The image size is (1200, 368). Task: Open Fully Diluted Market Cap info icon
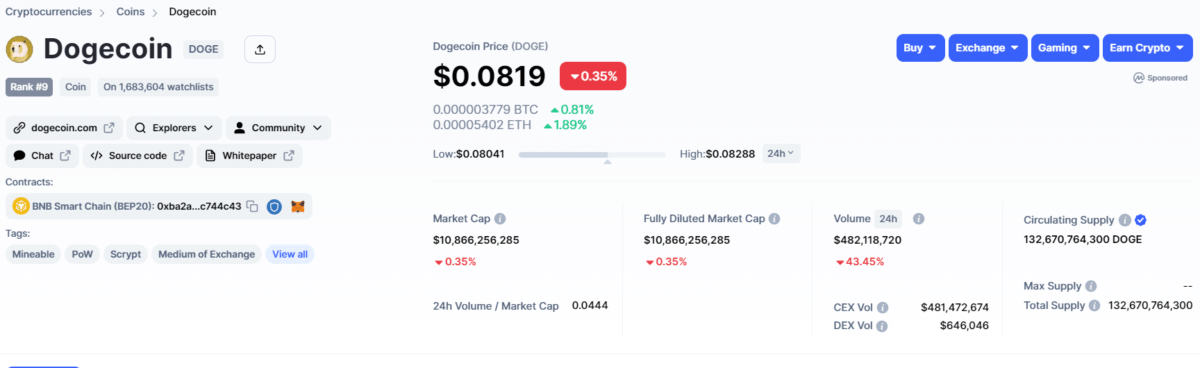point(775,218)
